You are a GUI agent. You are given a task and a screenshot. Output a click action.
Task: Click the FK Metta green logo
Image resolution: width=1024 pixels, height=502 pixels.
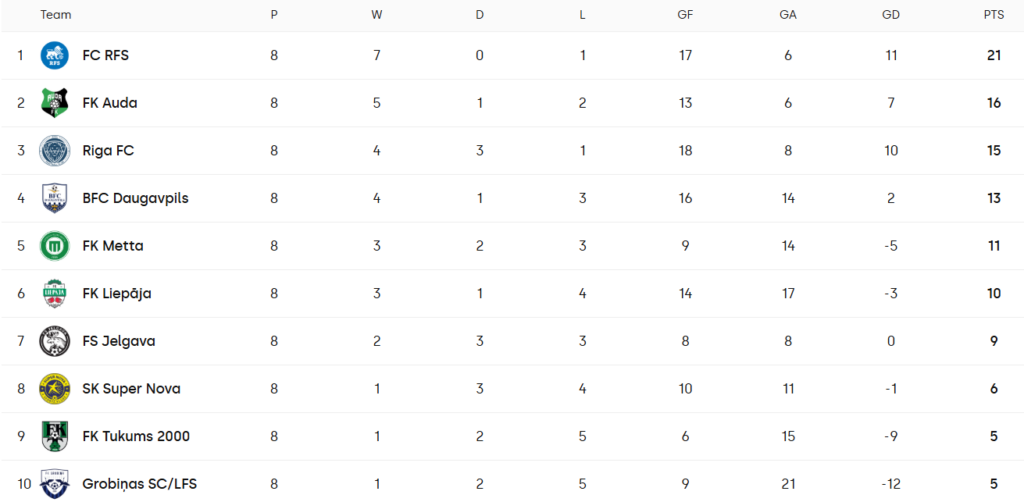(x=54, y=246)
